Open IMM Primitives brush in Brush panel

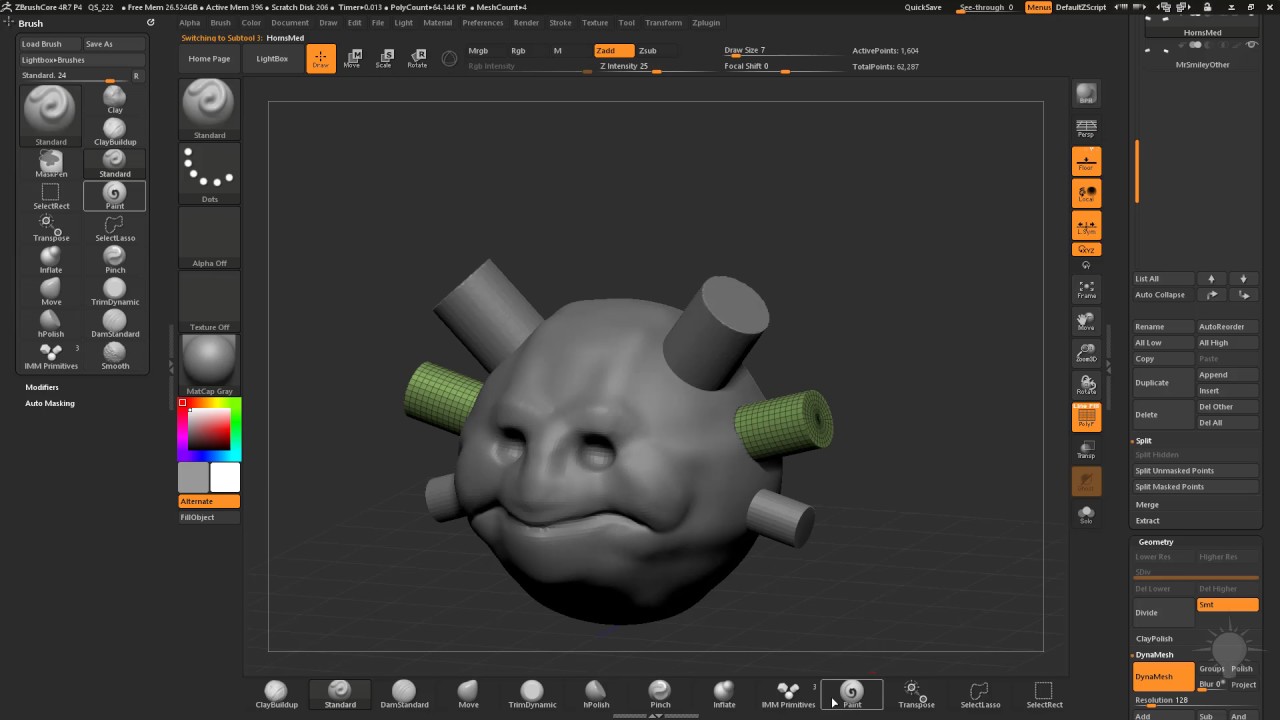tap(51, 356)
